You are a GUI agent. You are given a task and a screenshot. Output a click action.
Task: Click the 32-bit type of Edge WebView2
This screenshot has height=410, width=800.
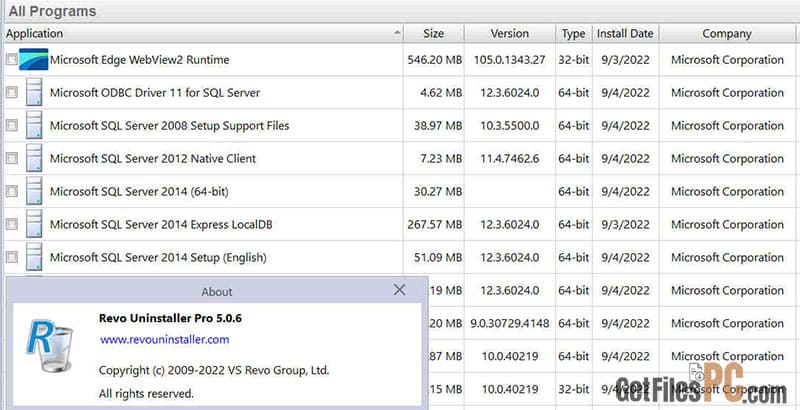573,60
